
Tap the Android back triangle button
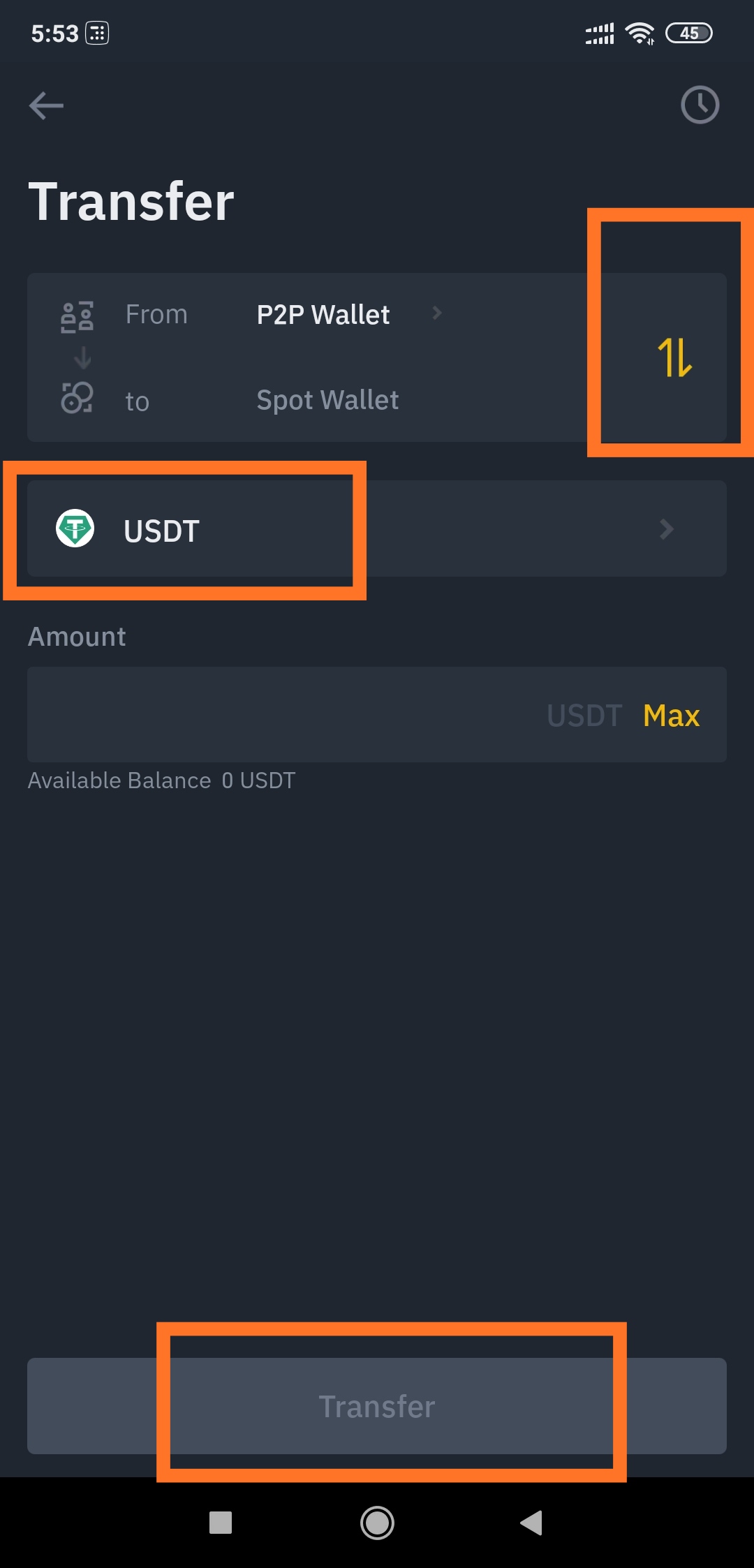532,1523
